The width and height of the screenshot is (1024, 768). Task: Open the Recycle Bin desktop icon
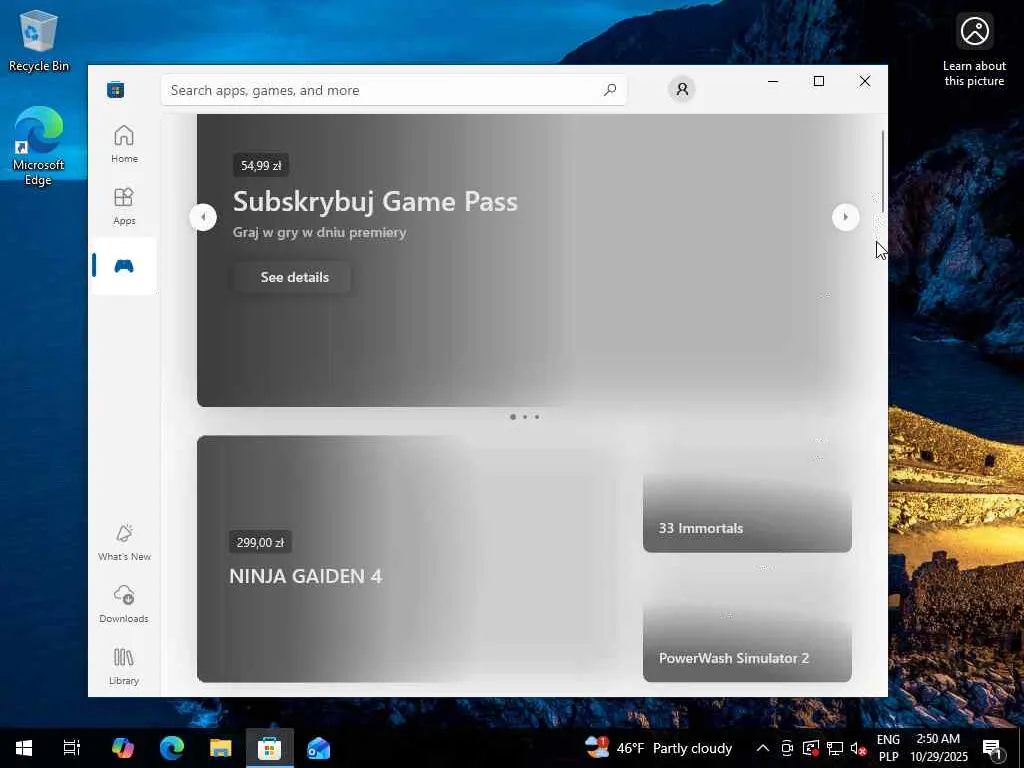coord(39,40)
